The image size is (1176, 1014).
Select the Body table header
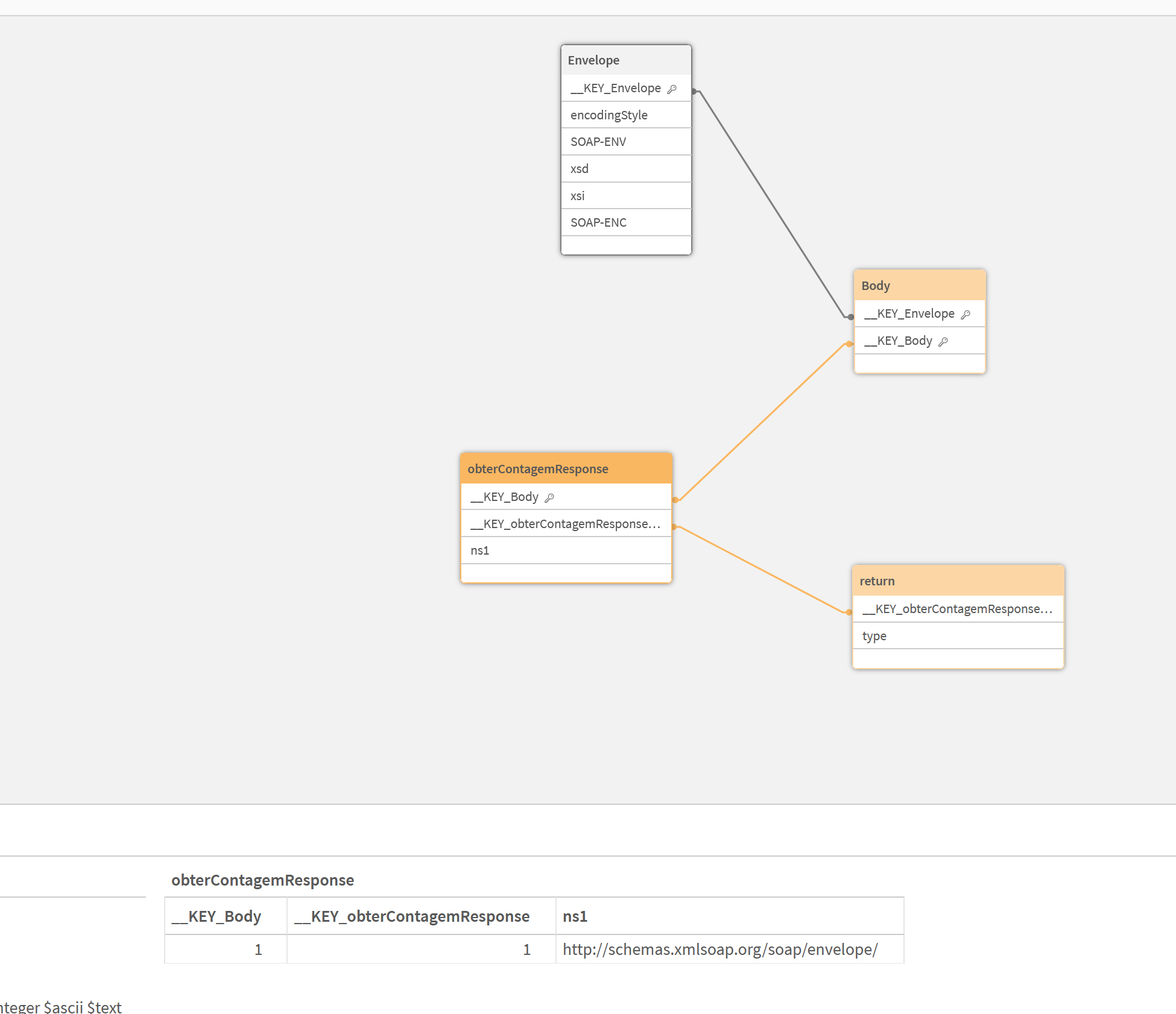point(920,286)
